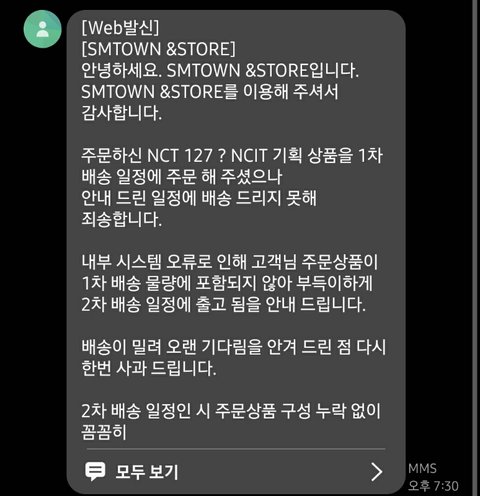
Task: Click the right chevron arrow in message footer
Action: 376,472
